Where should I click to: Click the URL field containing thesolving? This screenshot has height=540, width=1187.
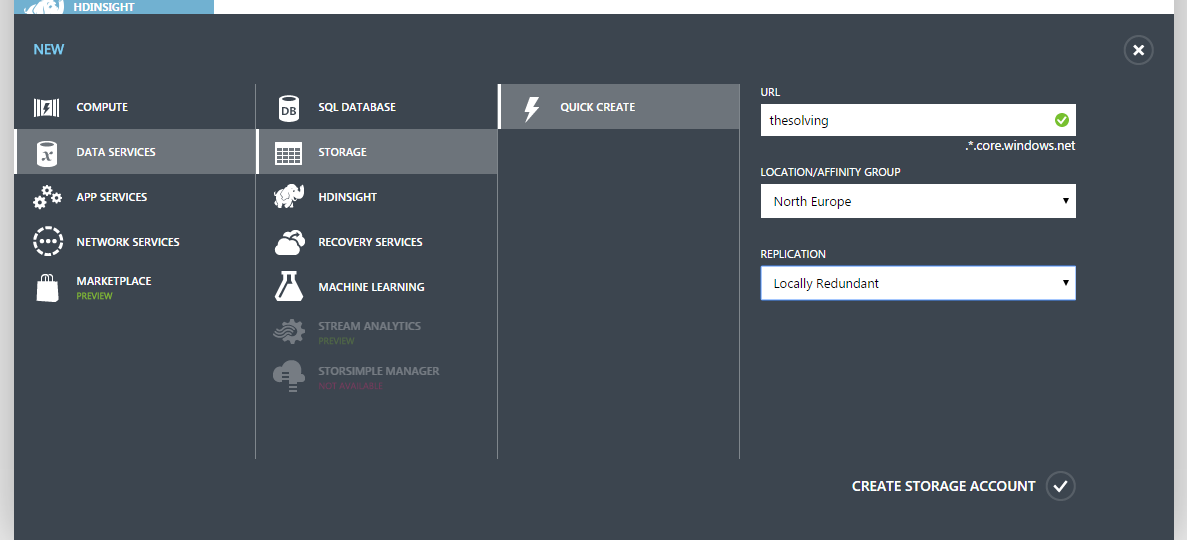click(x=918, y=120)
